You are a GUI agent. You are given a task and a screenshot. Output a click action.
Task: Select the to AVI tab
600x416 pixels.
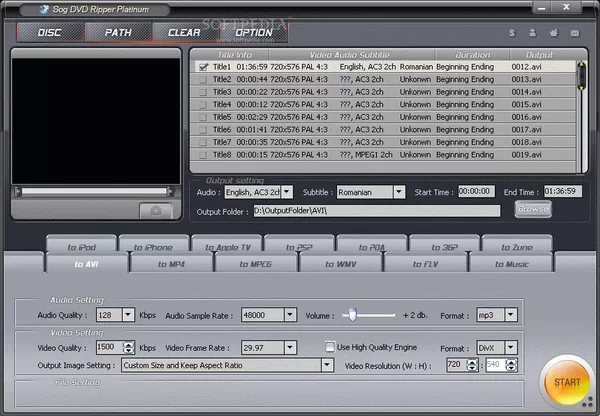tap(86, 264)
